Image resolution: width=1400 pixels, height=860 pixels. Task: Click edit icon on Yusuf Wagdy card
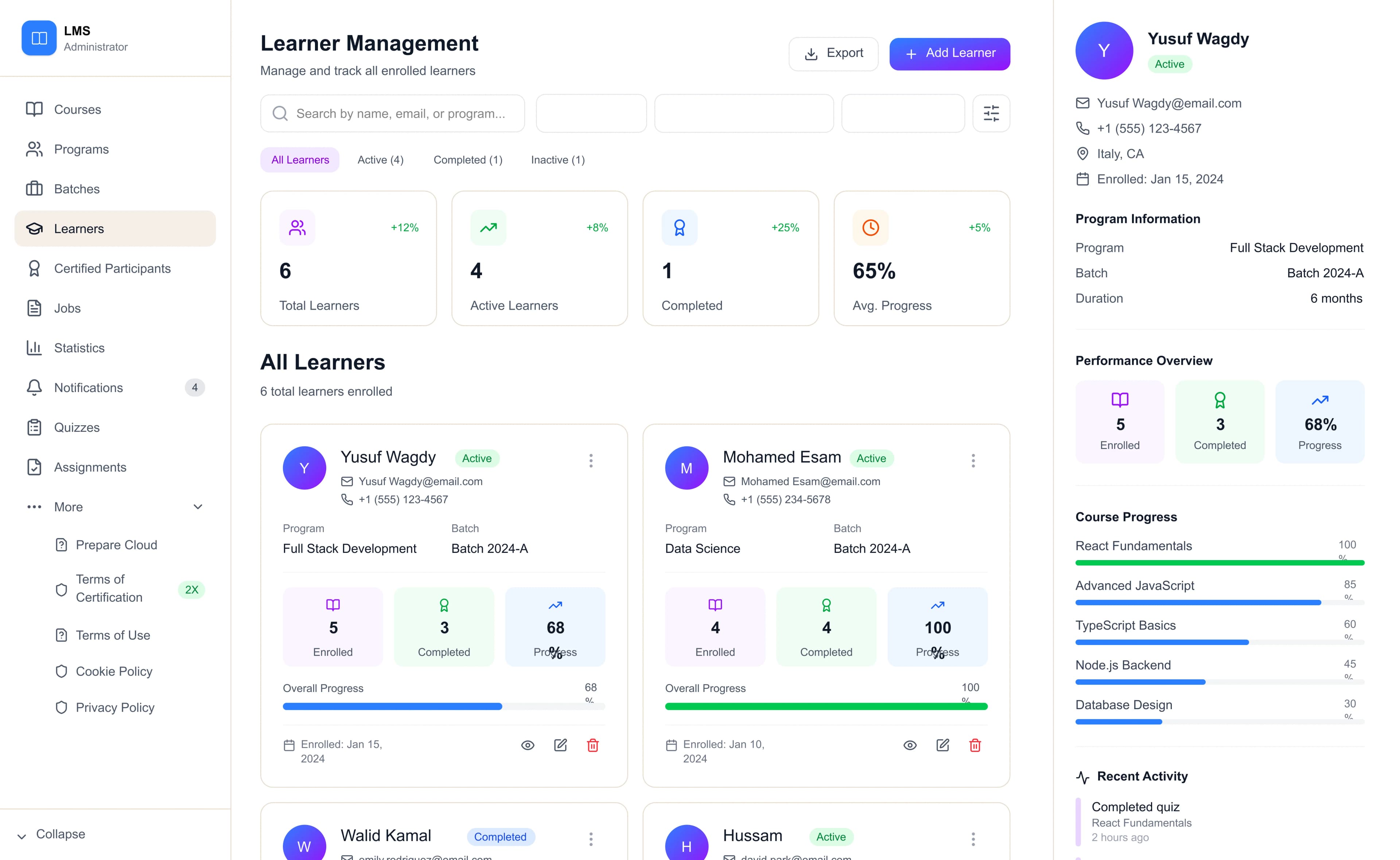coord(560,745)
